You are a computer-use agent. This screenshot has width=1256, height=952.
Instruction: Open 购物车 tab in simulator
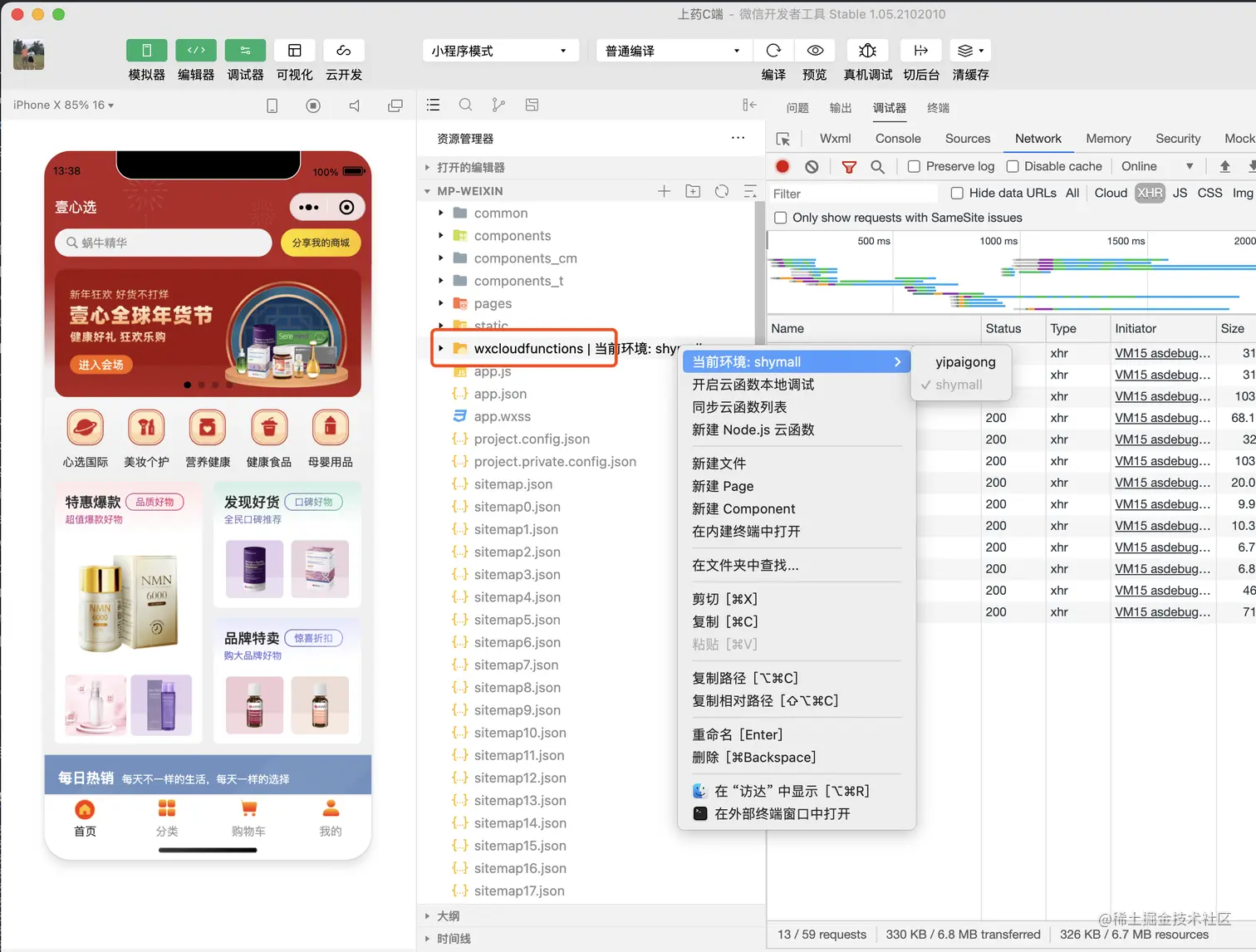pos(248,818)
